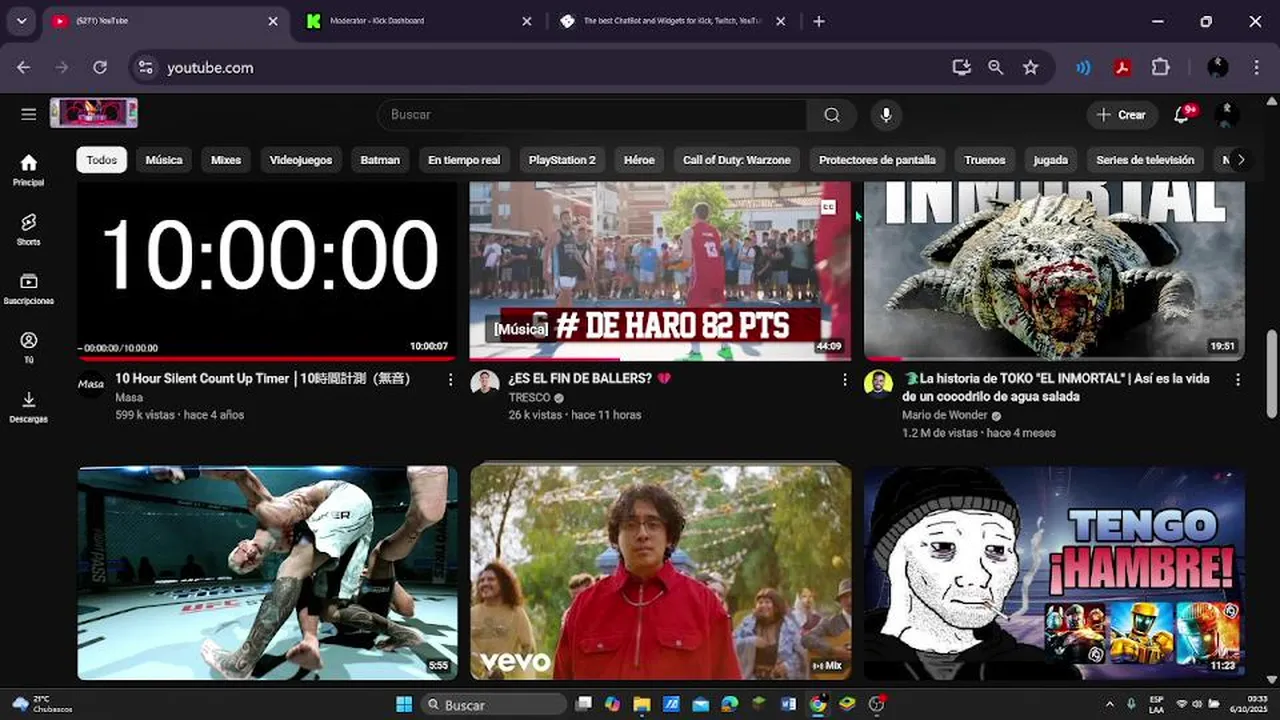Go back using browser back arrow
1280x720 pixels.
[x=24, y=67]
